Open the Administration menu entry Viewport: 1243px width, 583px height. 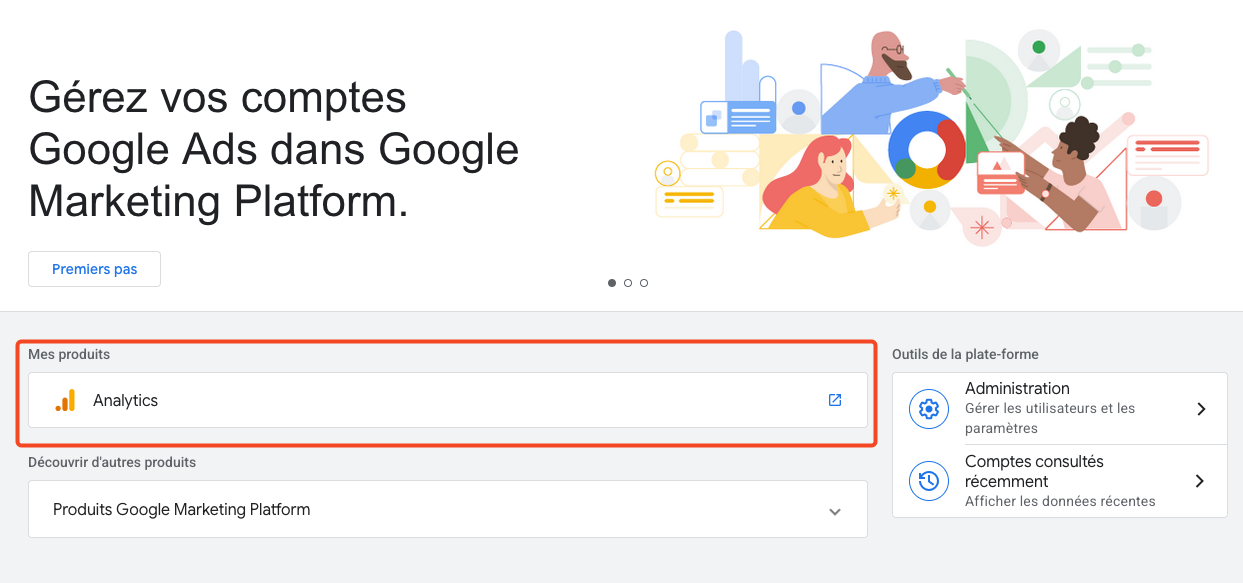(1017, 388)
